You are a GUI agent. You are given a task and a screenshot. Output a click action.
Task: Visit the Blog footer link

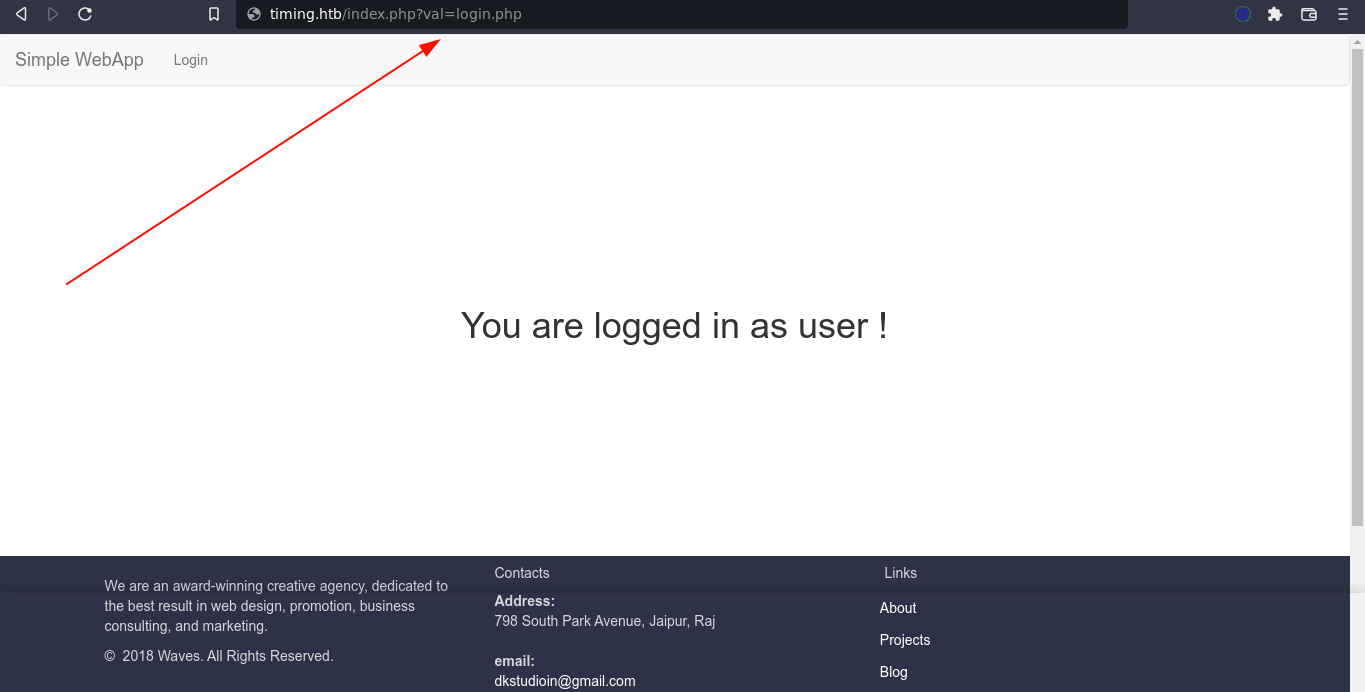[x=894, y=672]
